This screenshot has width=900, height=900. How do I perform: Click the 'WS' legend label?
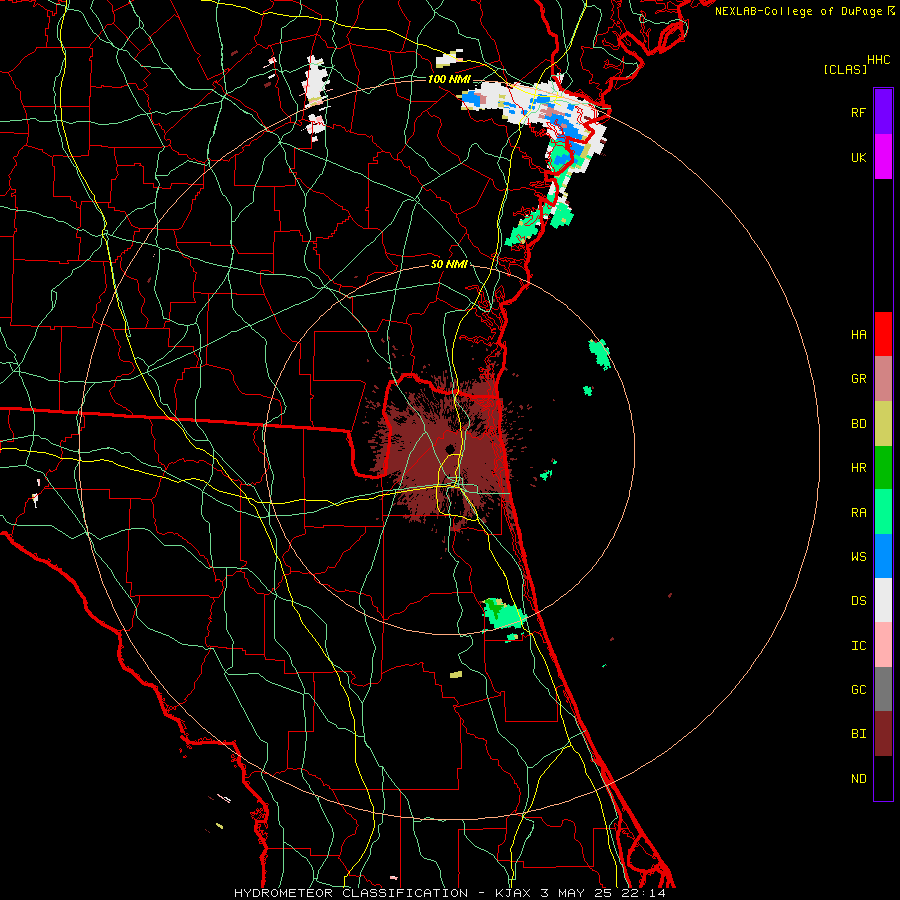[x=858, y=557]
